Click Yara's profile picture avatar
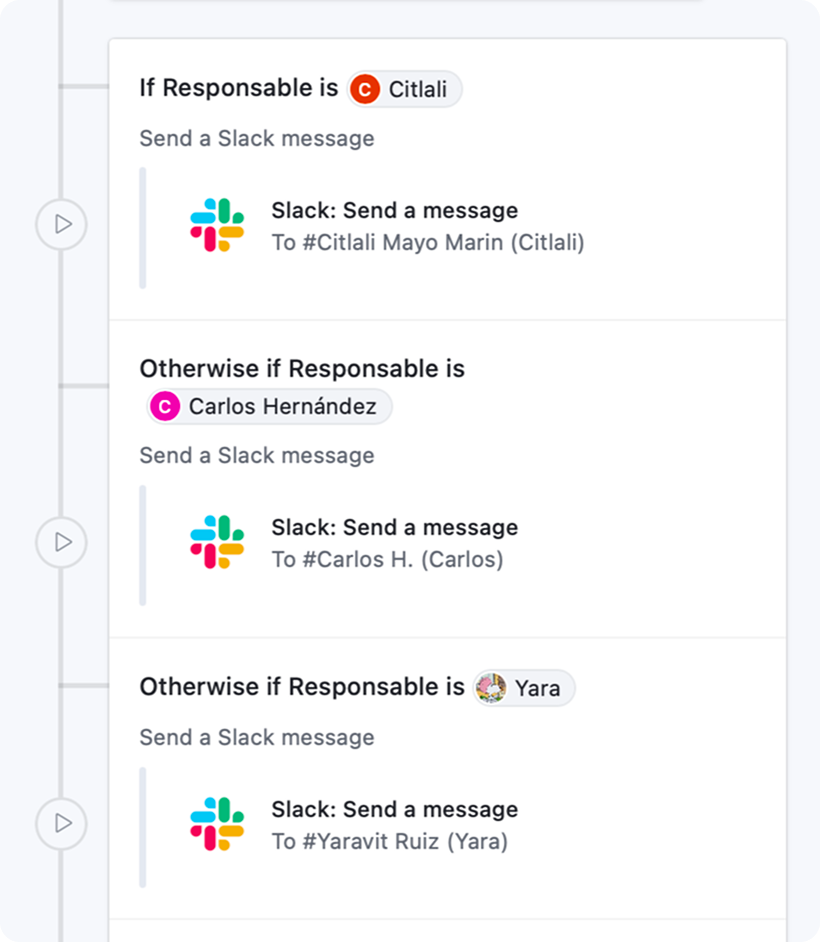The height and width of the screenshot is (942, 820). pyautogui.click(x=491, y=688)
